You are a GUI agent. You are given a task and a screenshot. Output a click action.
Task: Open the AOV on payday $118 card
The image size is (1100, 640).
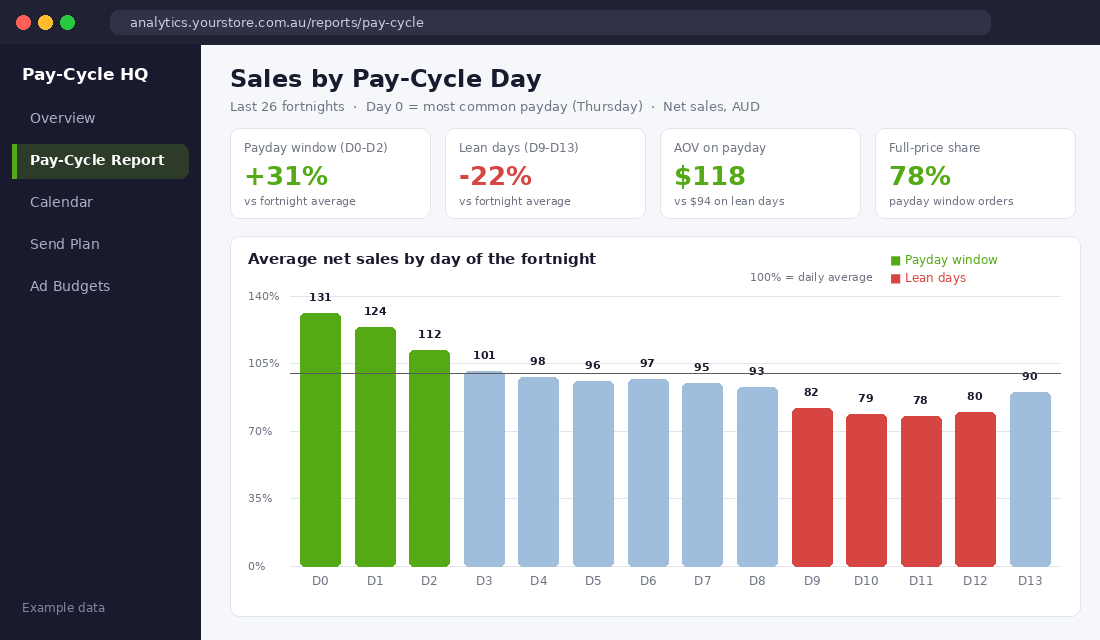[760, 173]
